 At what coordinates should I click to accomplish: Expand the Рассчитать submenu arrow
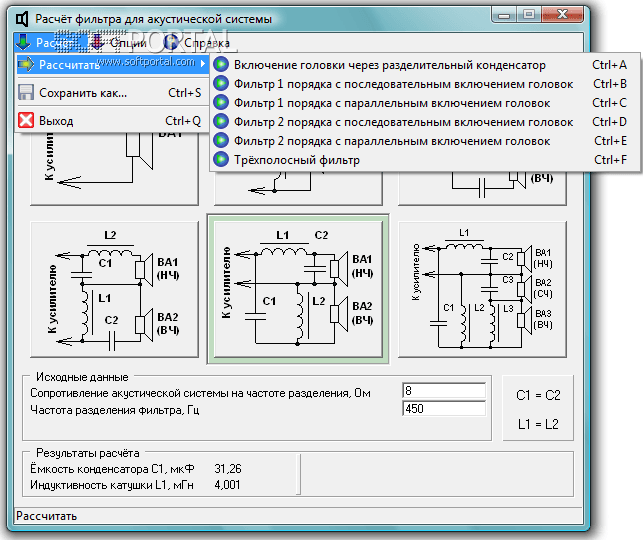203,64
